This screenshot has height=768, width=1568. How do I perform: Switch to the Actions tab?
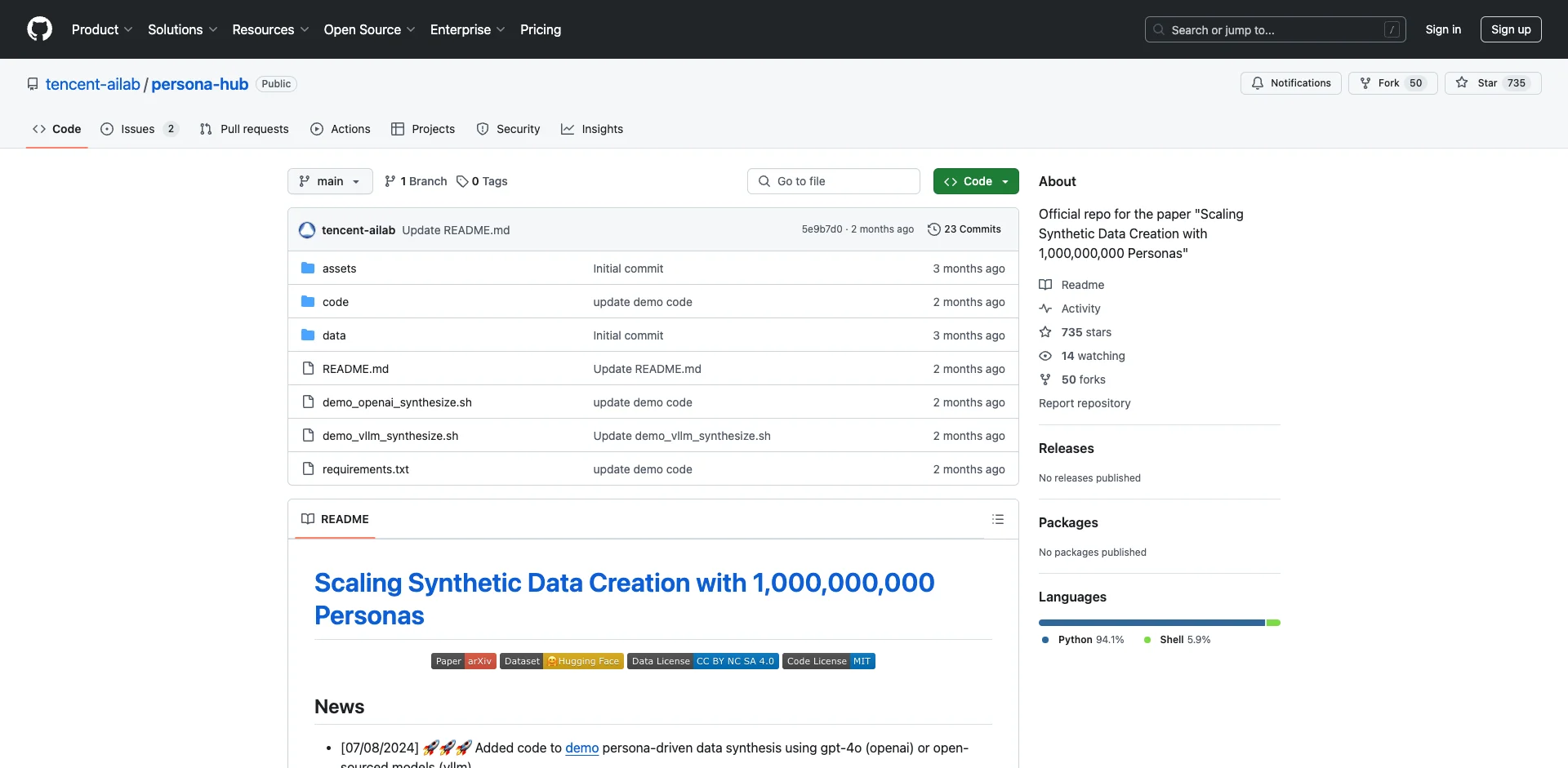click(x=341, y=129)
